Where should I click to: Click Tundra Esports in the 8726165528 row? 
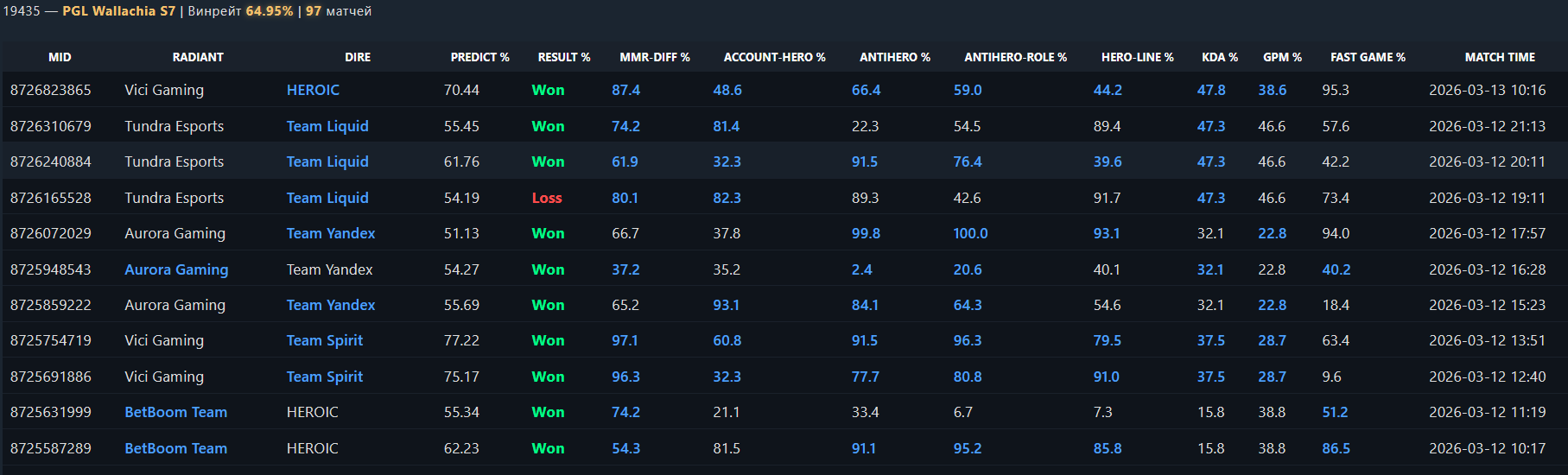point(174,198)
